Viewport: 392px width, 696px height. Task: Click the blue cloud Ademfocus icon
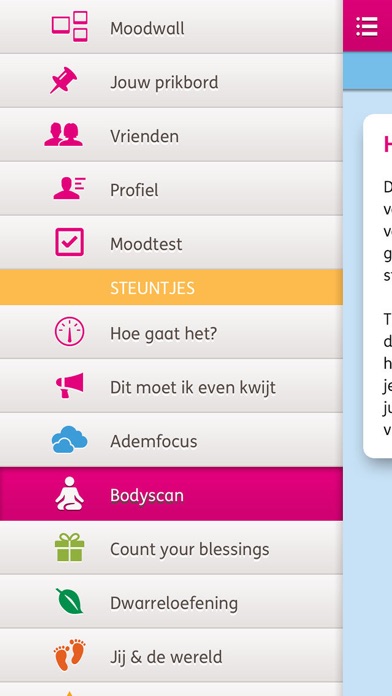click(69, 439)
